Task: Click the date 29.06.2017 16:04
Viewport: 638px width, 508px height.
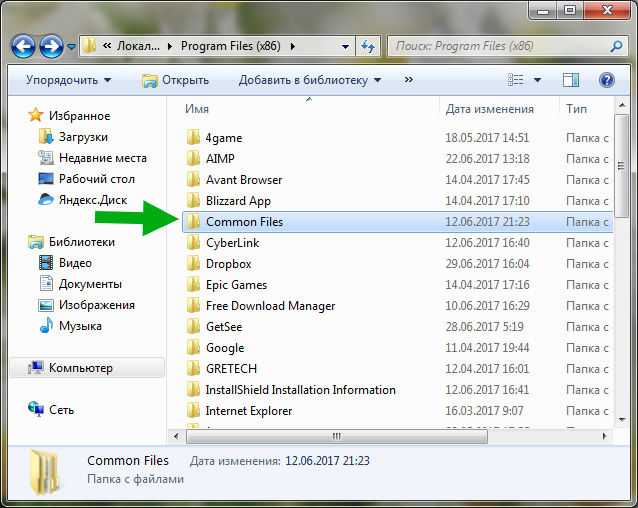Action: coord(487,264)
